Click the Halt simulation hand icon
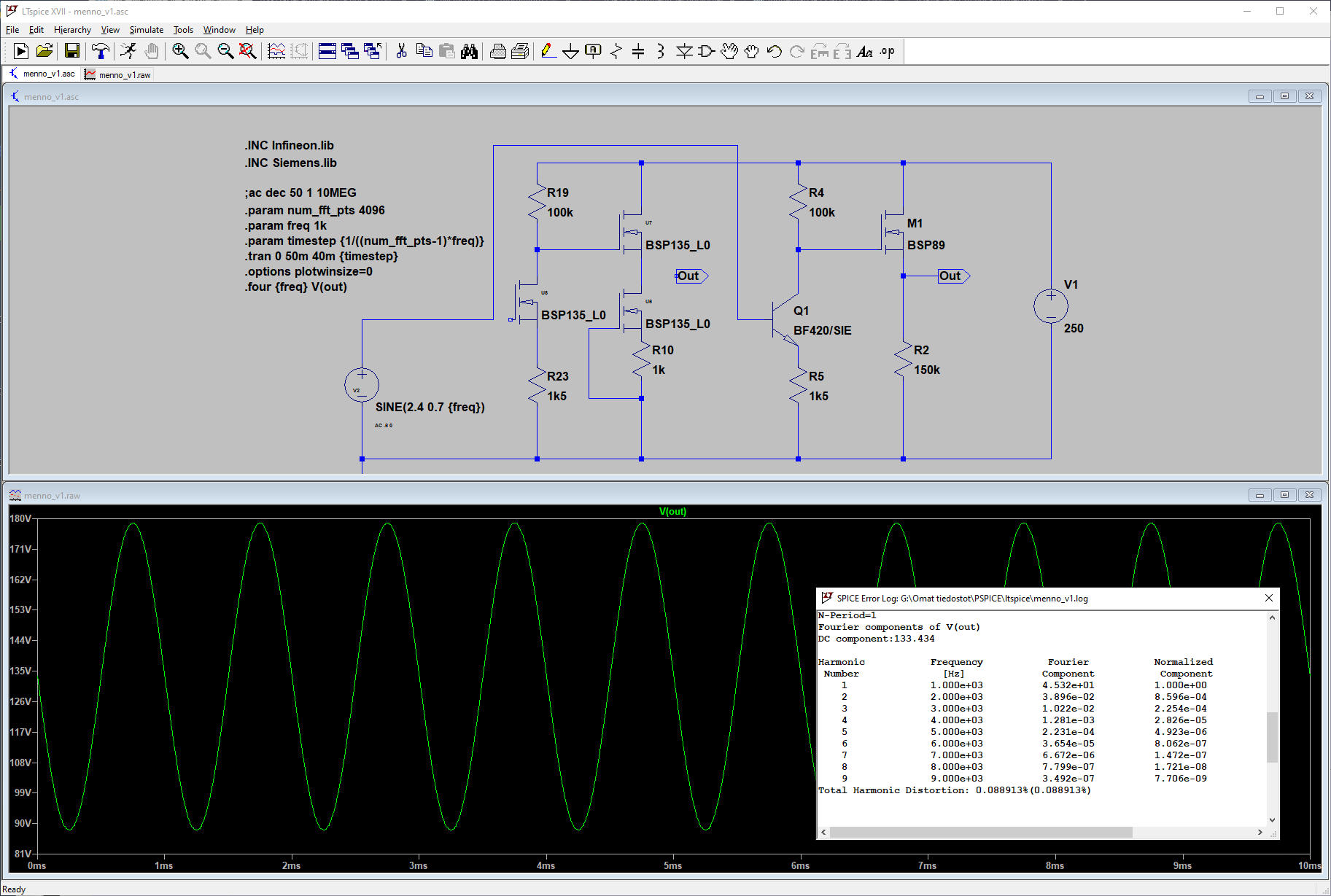Image resolution: width=1331 pixels, height=896 pixels. [152, 51]
